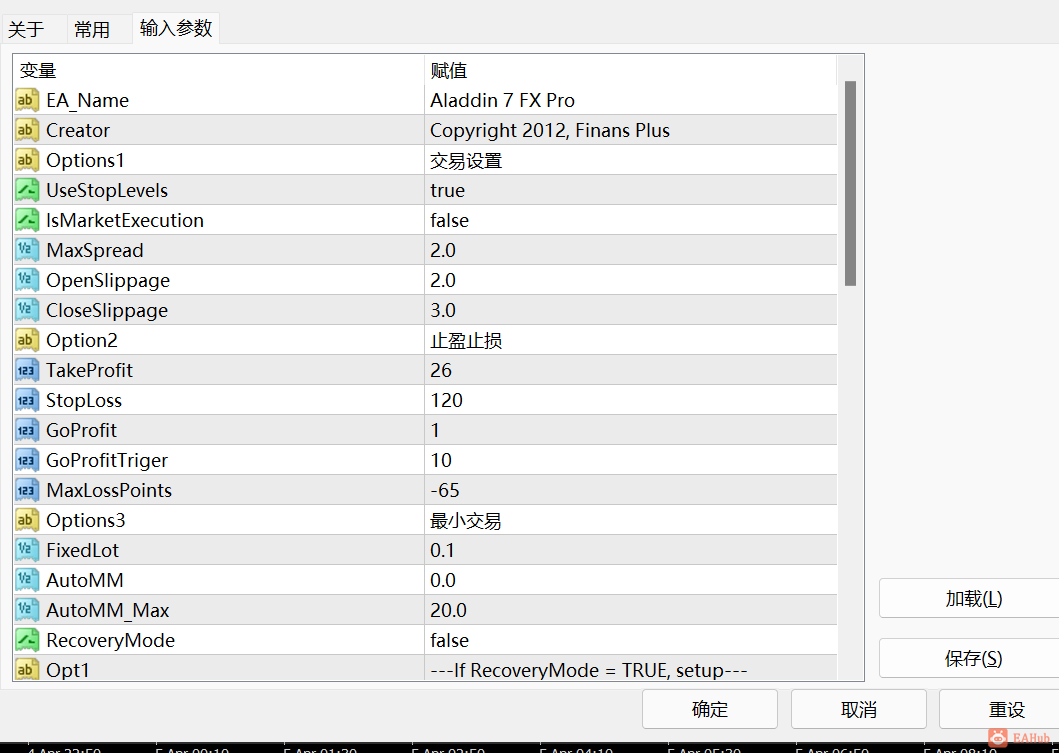Select the 输入参数 tab
The width and height of the screenshot is (1059, 753).
point(176,28)
